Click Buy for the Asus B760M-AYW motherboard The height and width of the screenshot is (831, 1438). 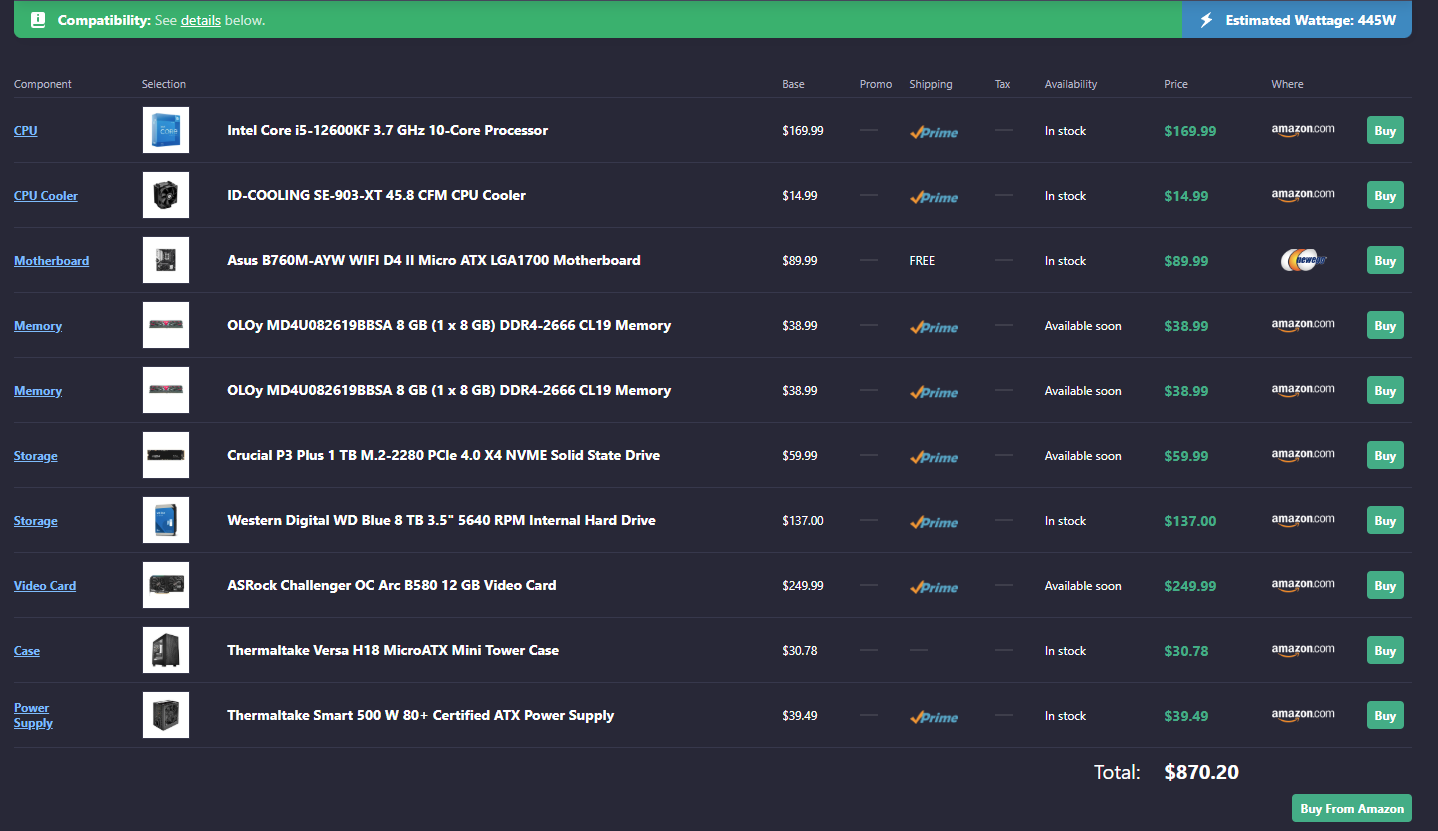pos(1385,260)
